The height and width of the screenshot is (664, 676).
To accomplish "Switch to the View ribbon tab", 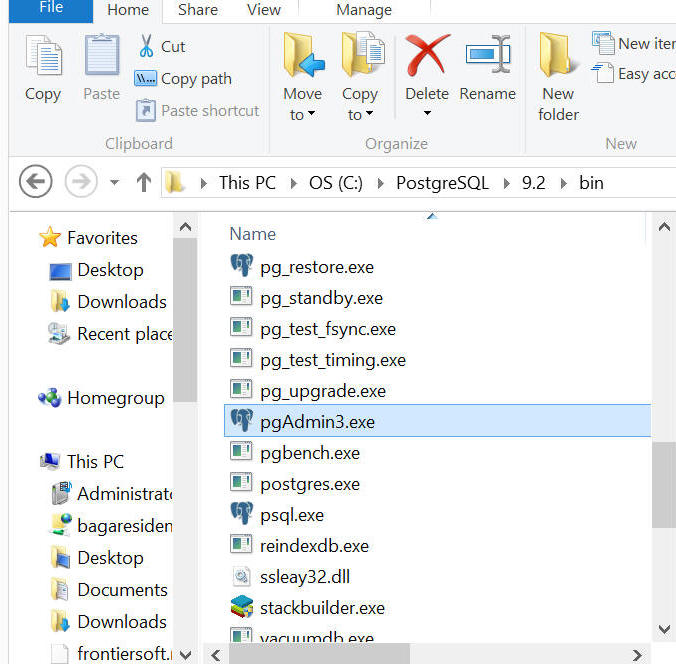I will [263, 9].
